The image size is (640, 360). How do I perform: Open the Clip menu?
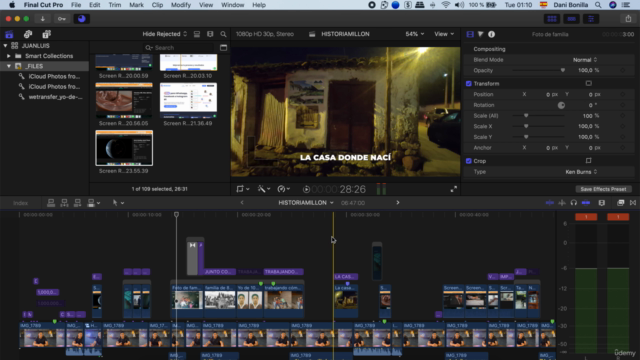coord(157,5)
